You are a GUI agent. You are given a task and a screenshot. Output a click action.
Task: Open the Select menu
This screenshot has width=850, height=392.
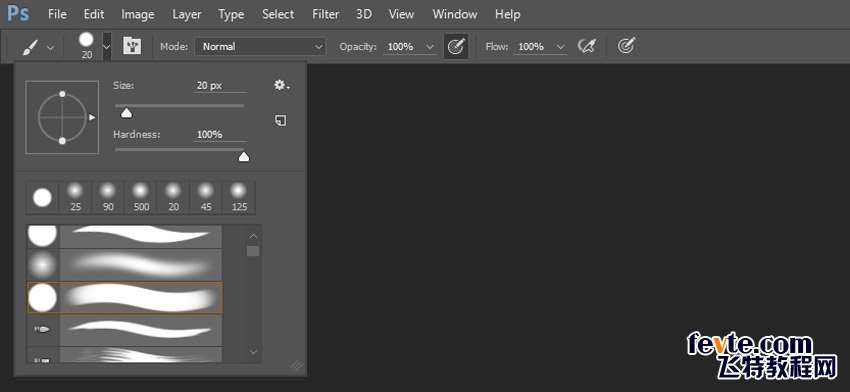click(x=278, y=14)
